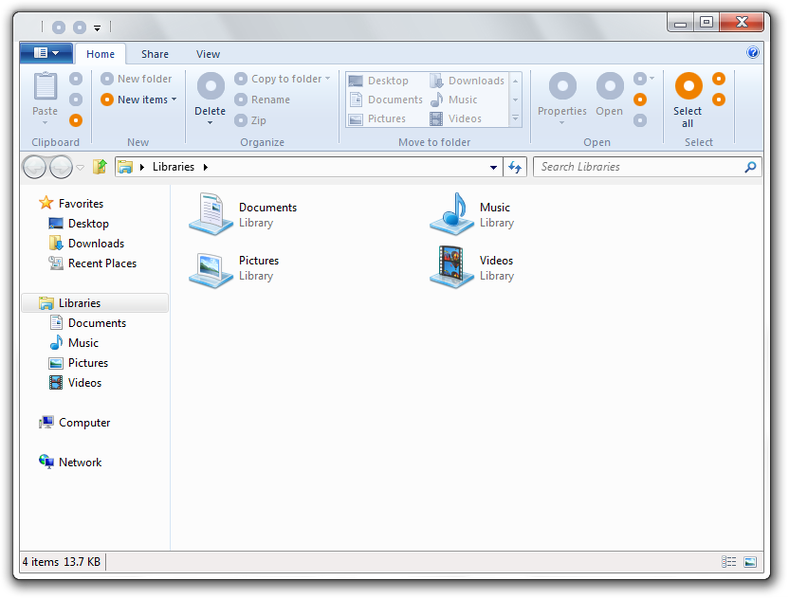Screen dimensions: 789x599
Task: Switch to large icons view in status bar
Action: pos(750,562)
